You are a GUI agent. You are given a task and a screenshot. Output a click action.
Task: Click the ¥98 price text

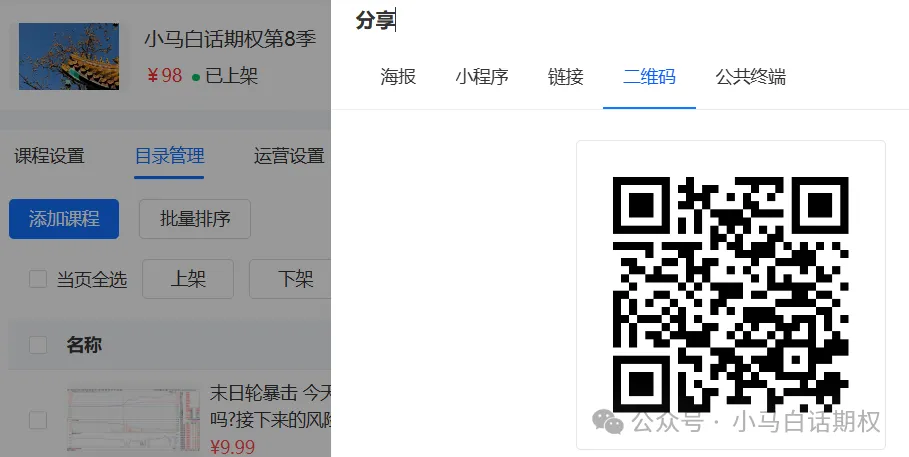coord(165,75)
